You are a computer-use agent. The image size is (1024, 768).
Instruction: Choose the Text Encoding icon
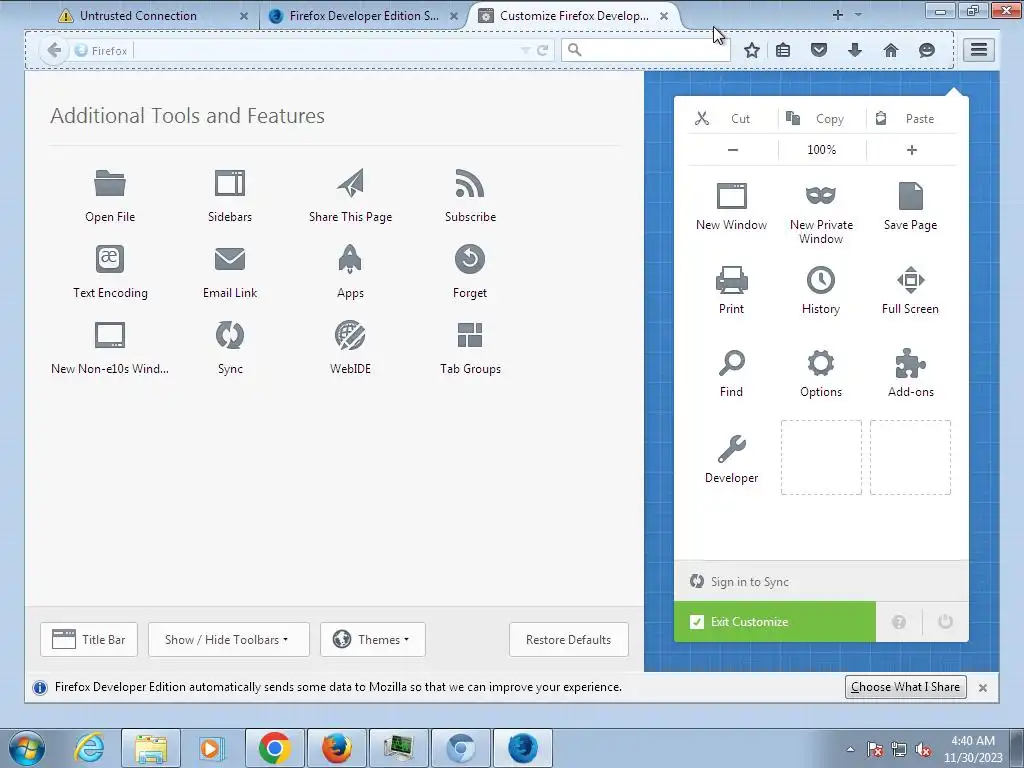pyautogui.click(x=110, y=259)
